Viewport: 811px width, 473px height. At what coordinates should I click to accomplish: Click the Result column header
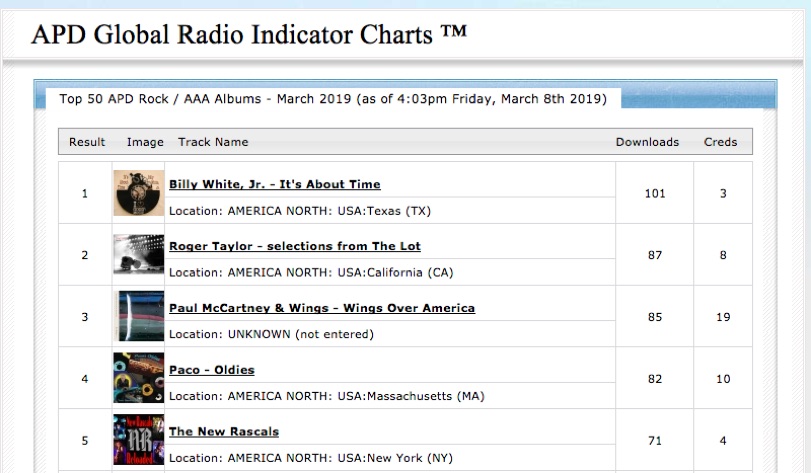click(87, 142)
